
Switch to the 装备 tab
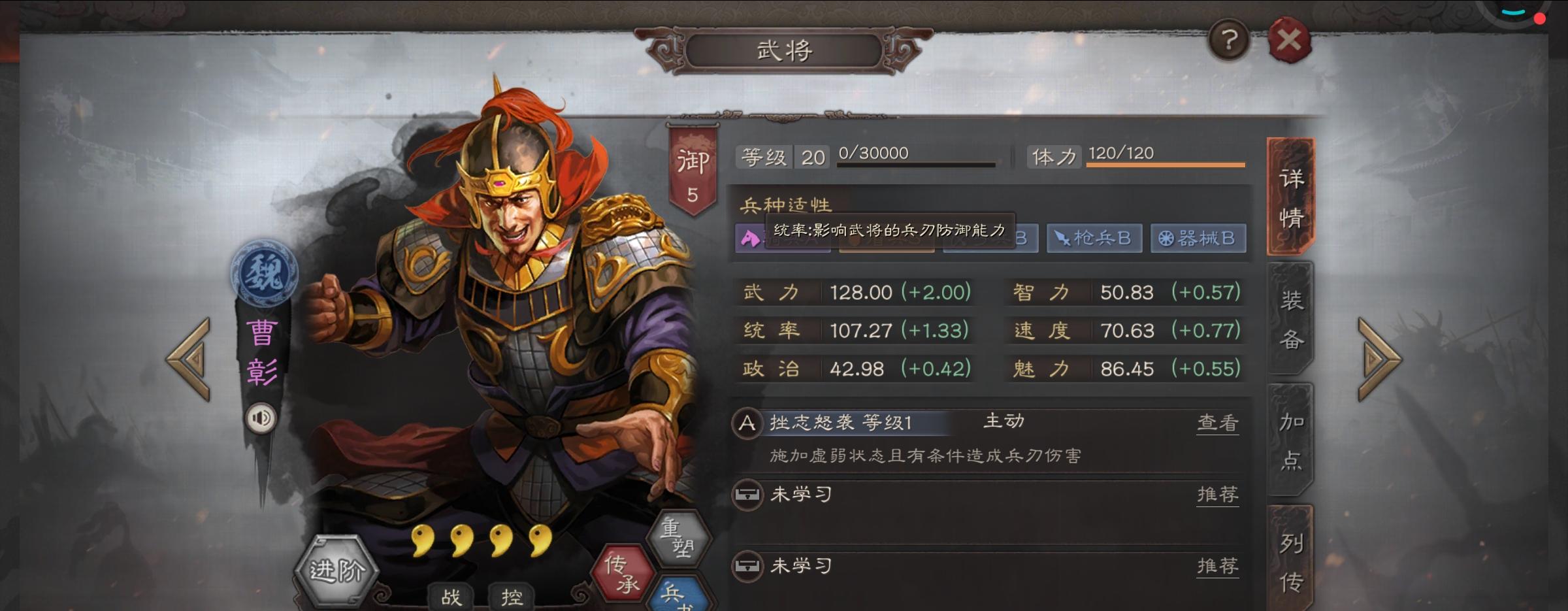click(x=1291, y=320)
